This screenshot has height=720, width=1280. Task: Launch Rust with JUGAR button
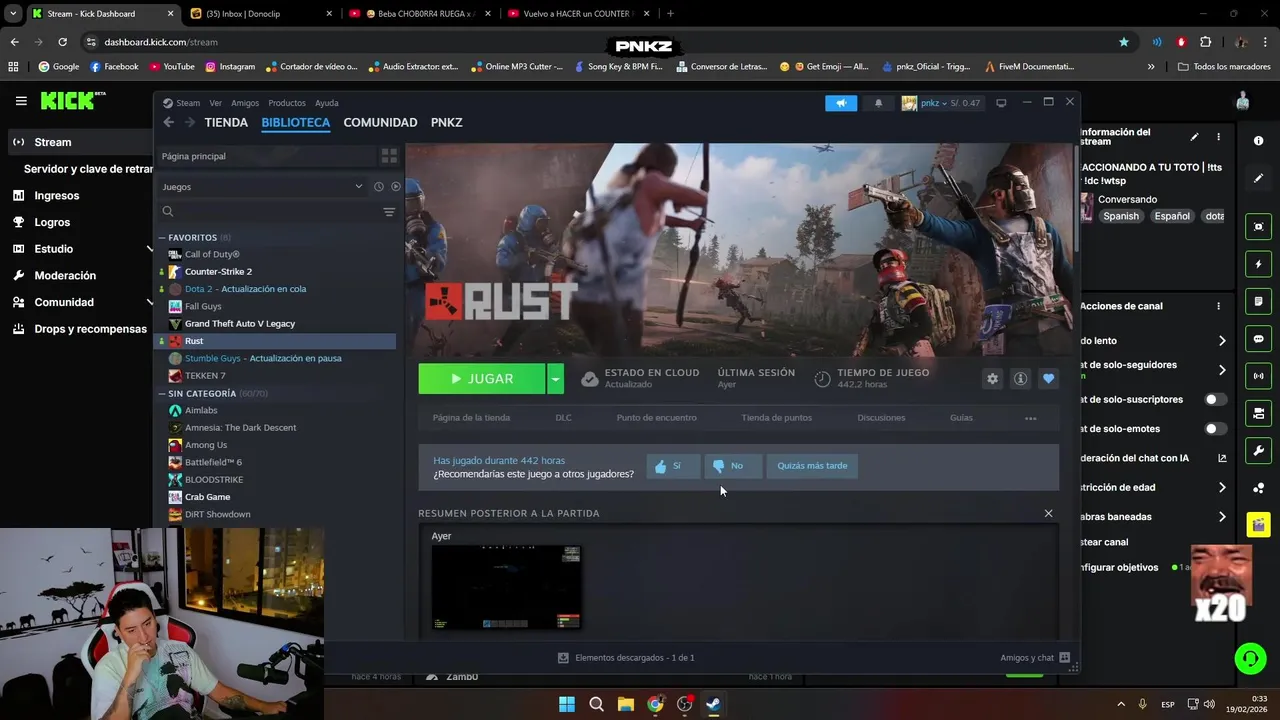coord(482,379)
